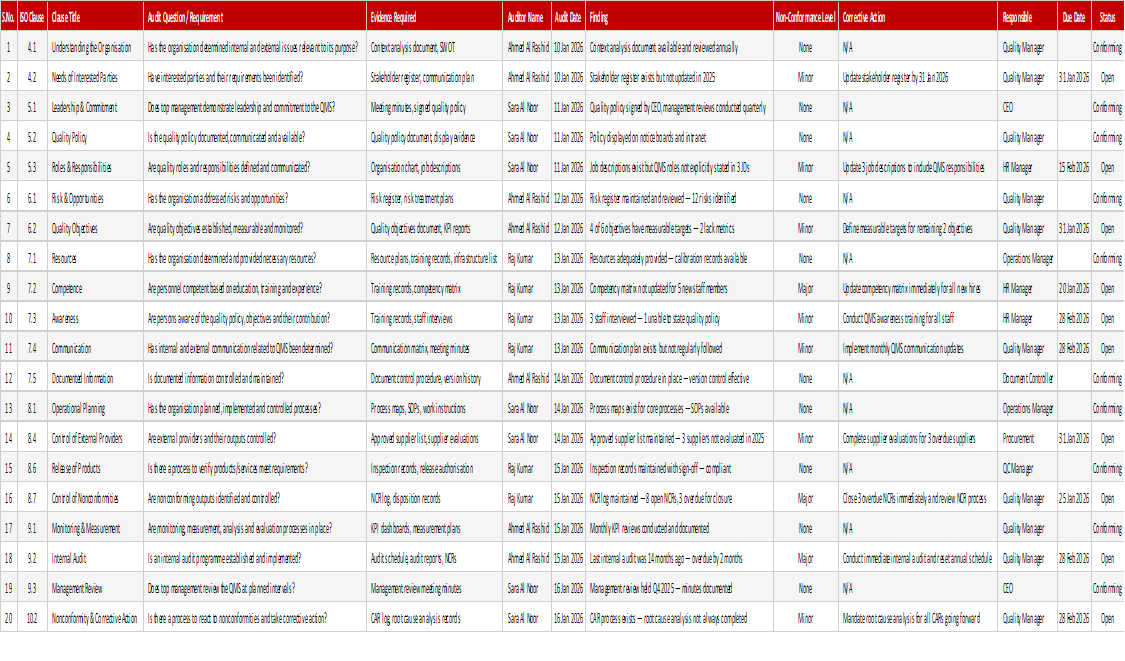Click the '15 Feb 2026' due date cell
The height and width of the screenshot is (661, 1125).
[x=1073, y=167]
